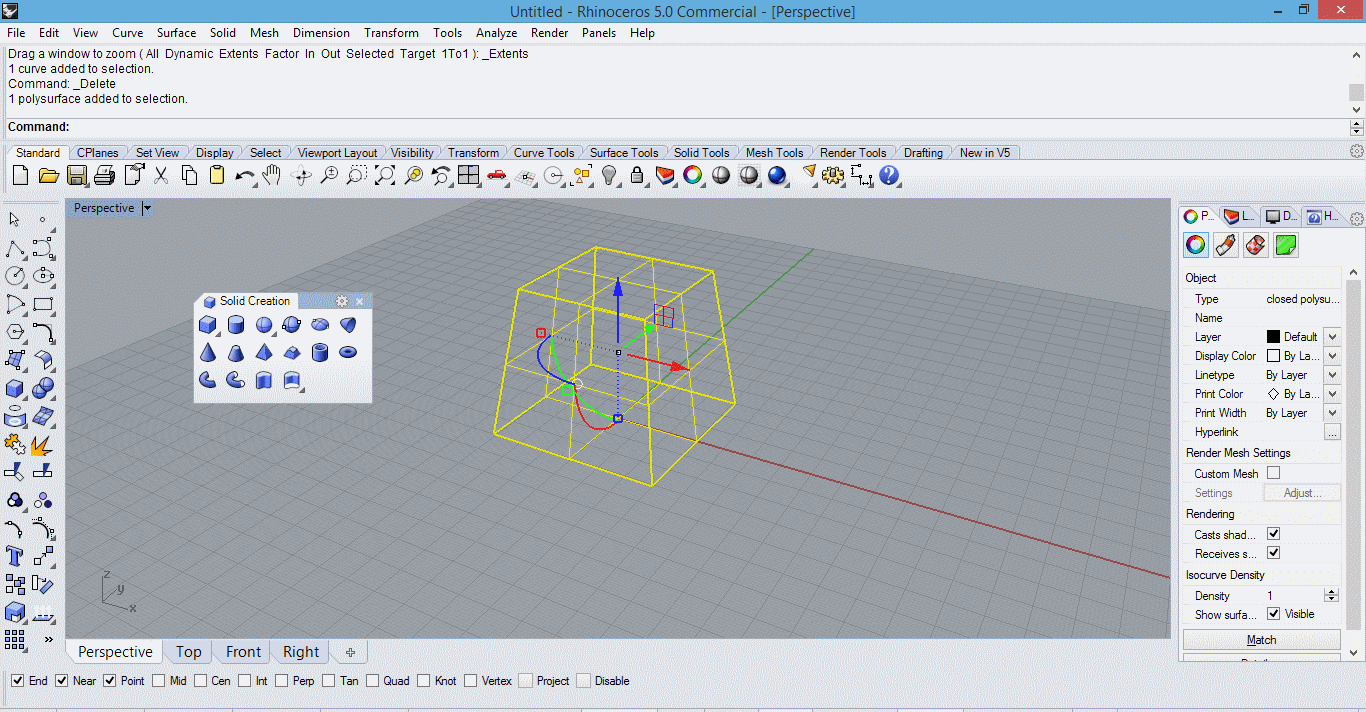
Task: Select the Tube tool in Solid Creation
Action: click(x=320, y=352)
